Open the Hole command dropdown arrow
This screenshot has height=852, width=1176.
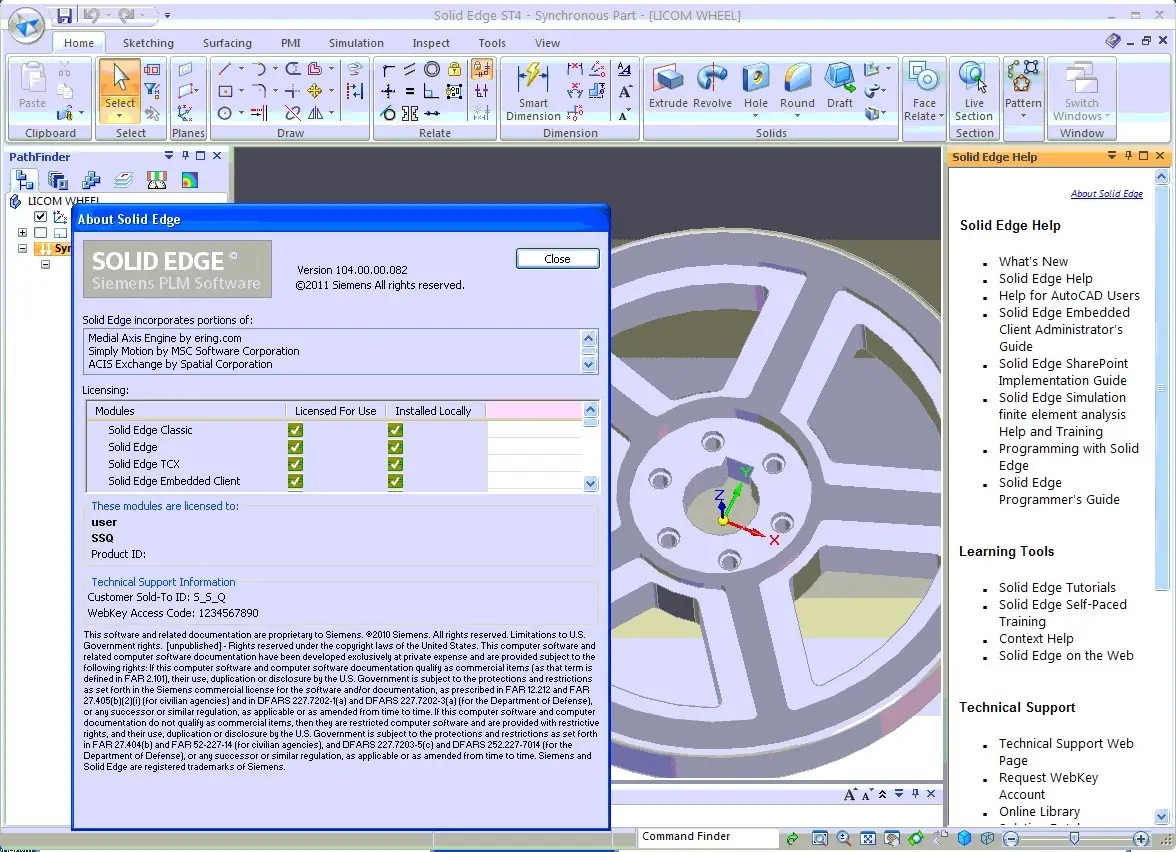point(755,116)
